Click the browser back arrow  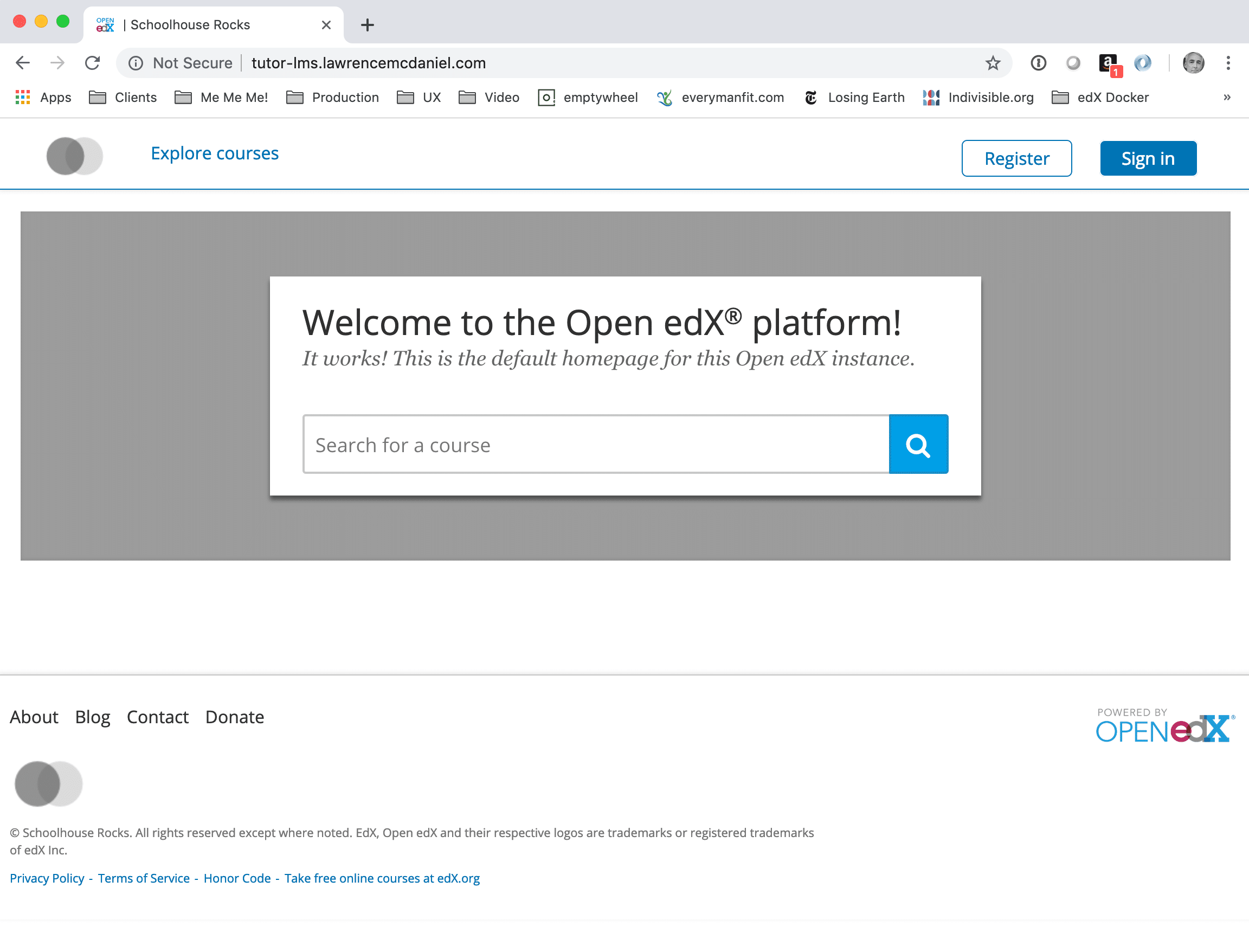[x=23, y=63]
